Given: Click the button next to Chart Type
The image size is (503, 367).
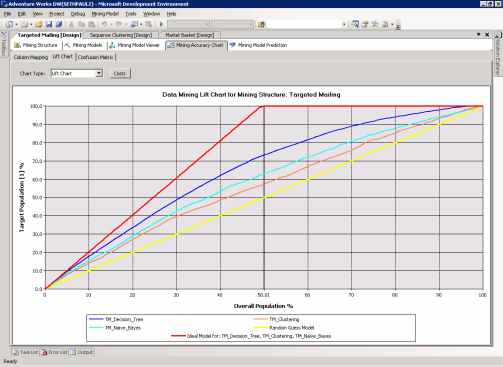Looking at the screenshot, I should click(x=120, y=73).
